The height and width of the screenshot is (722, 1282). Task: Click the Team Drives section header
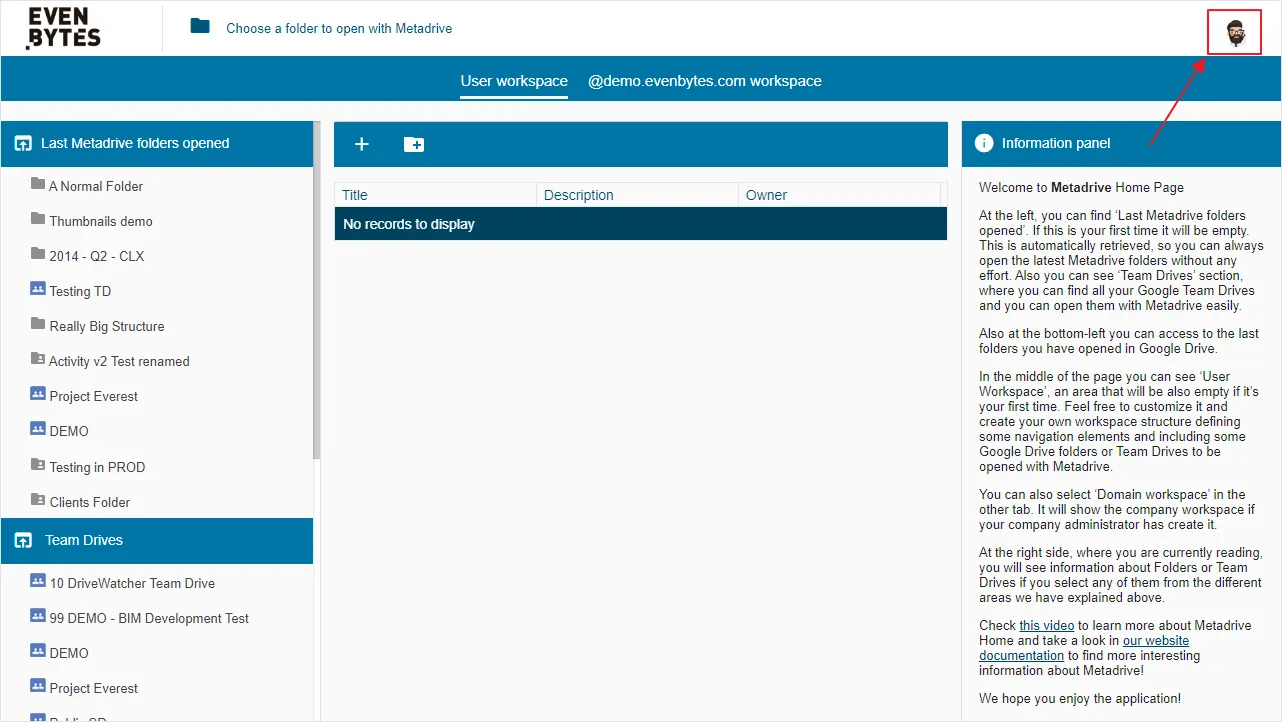click(157, 540)
